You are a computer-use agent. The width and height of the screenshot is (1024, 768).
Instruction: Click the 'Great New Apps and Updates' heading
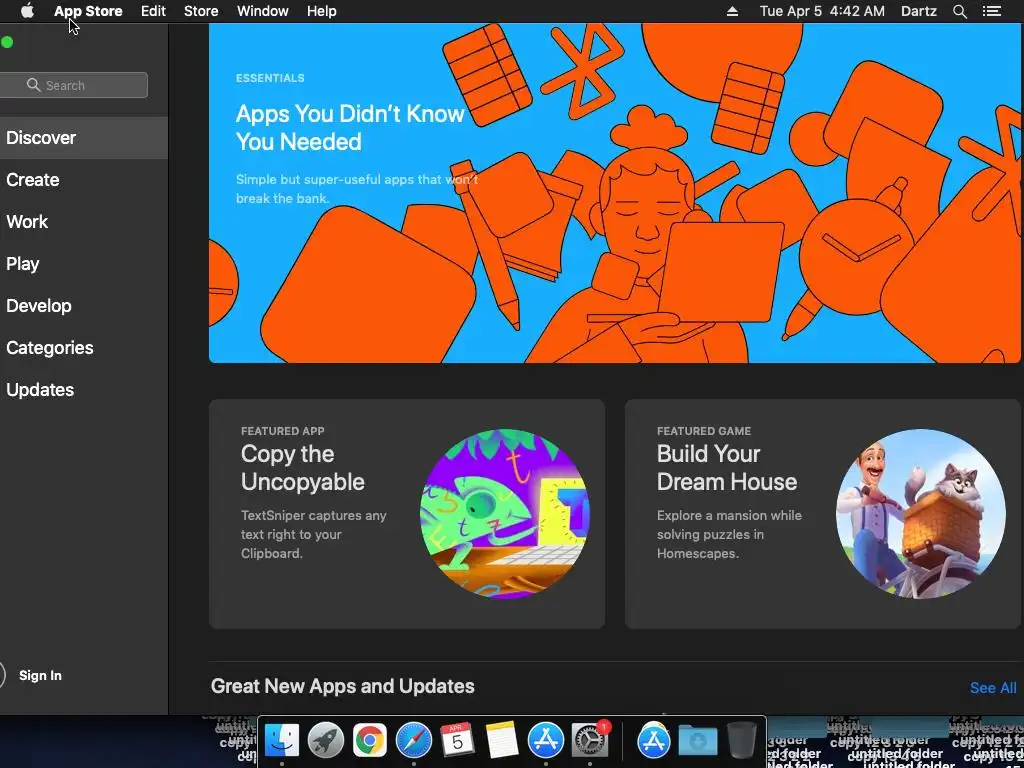(343, 686)
